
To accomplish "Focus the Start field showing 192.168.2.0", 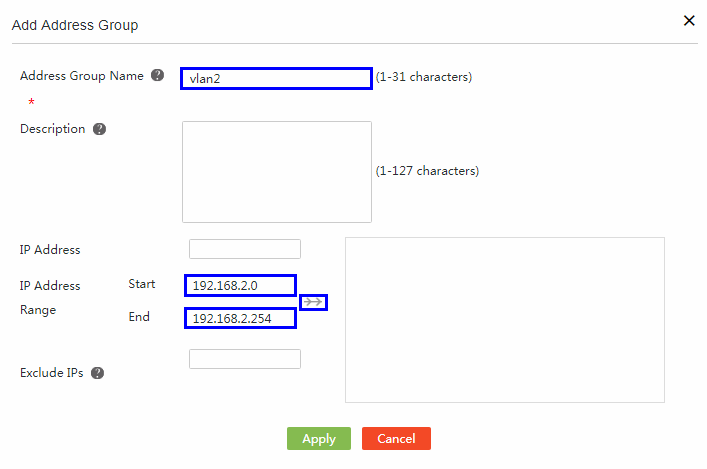I will [x=240, y=285].
